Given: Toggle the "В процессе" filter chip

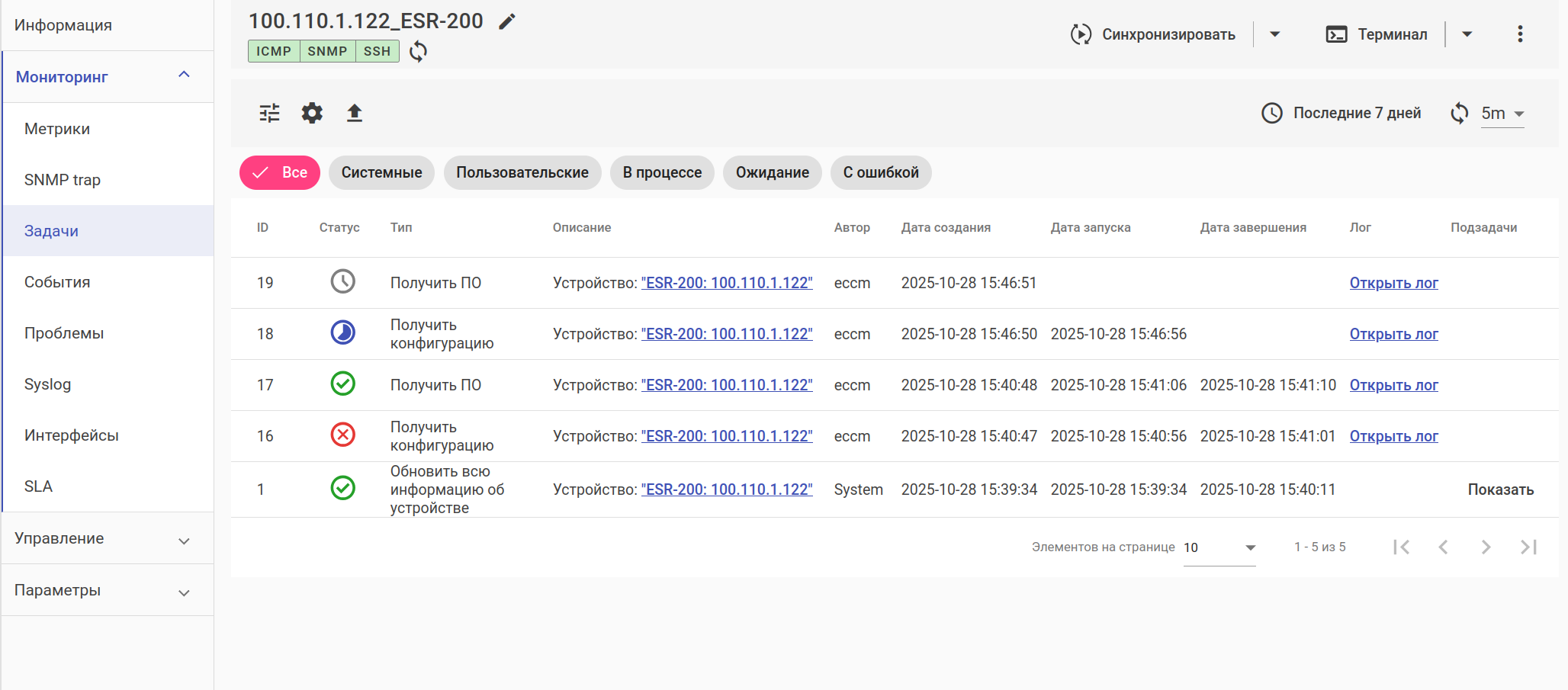Looking at the screenshot, I should (x=661, y=172).
